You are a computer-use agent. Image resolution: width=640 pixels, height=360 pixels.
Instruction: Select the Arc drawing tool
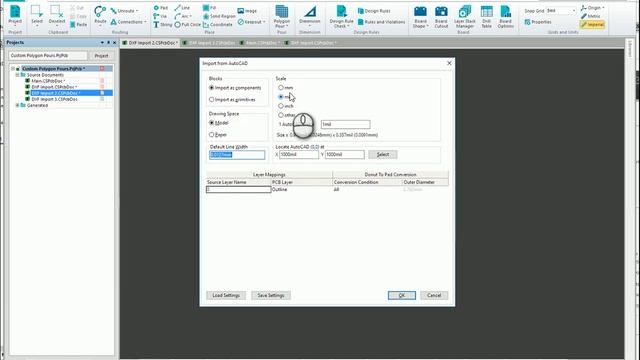pos(183,16)
